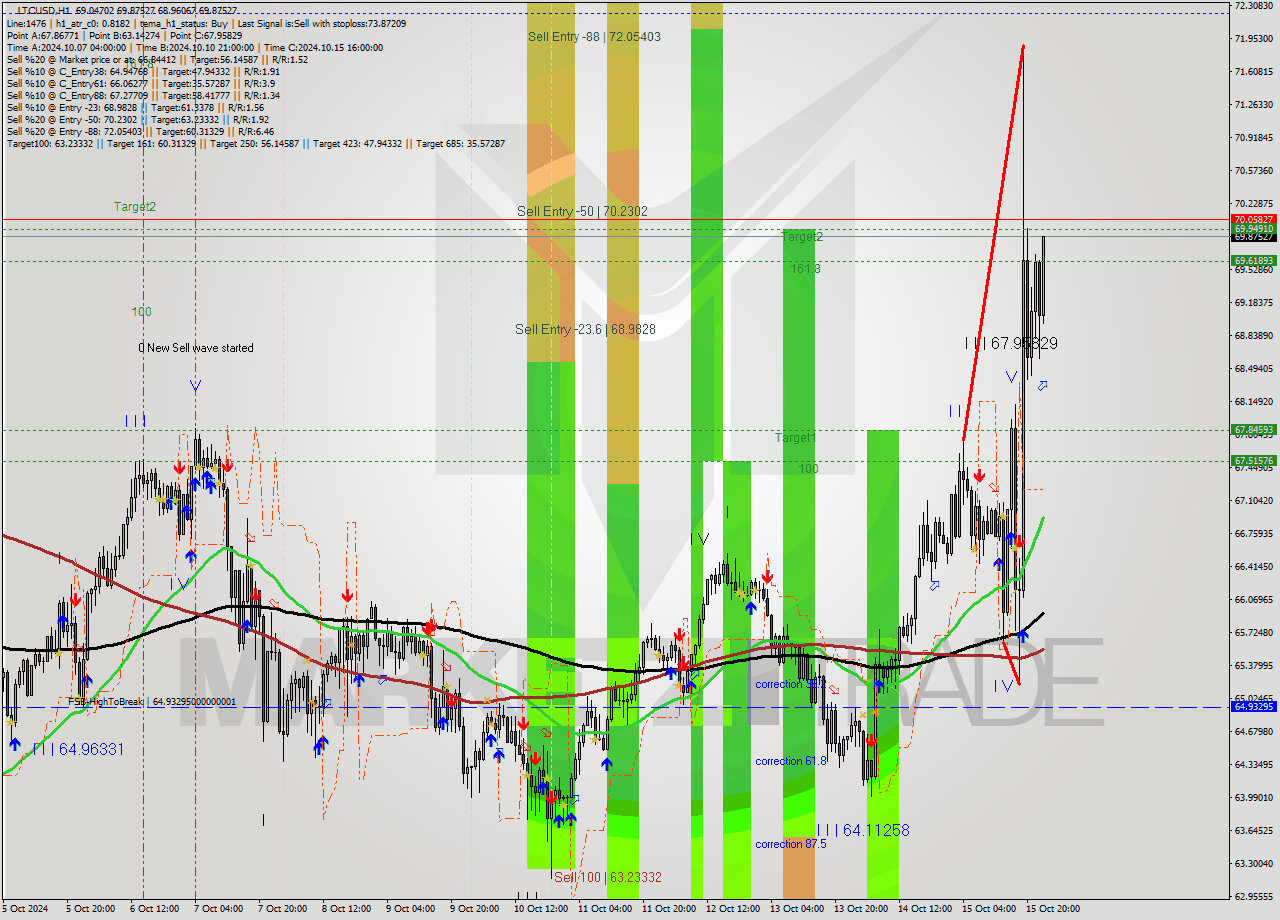Image resolution: width=1280 pixels, height=920 pixels.
Task: Select the 'correction 87.5' label
Action: (x=791, y=844)
